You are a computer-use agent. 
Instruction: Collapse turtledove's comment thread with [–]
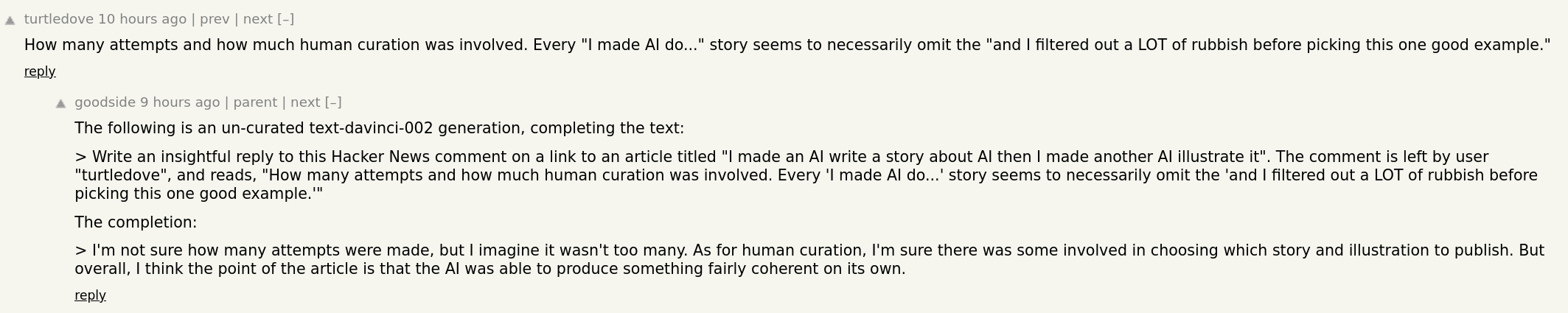click(x=286, y=19)
